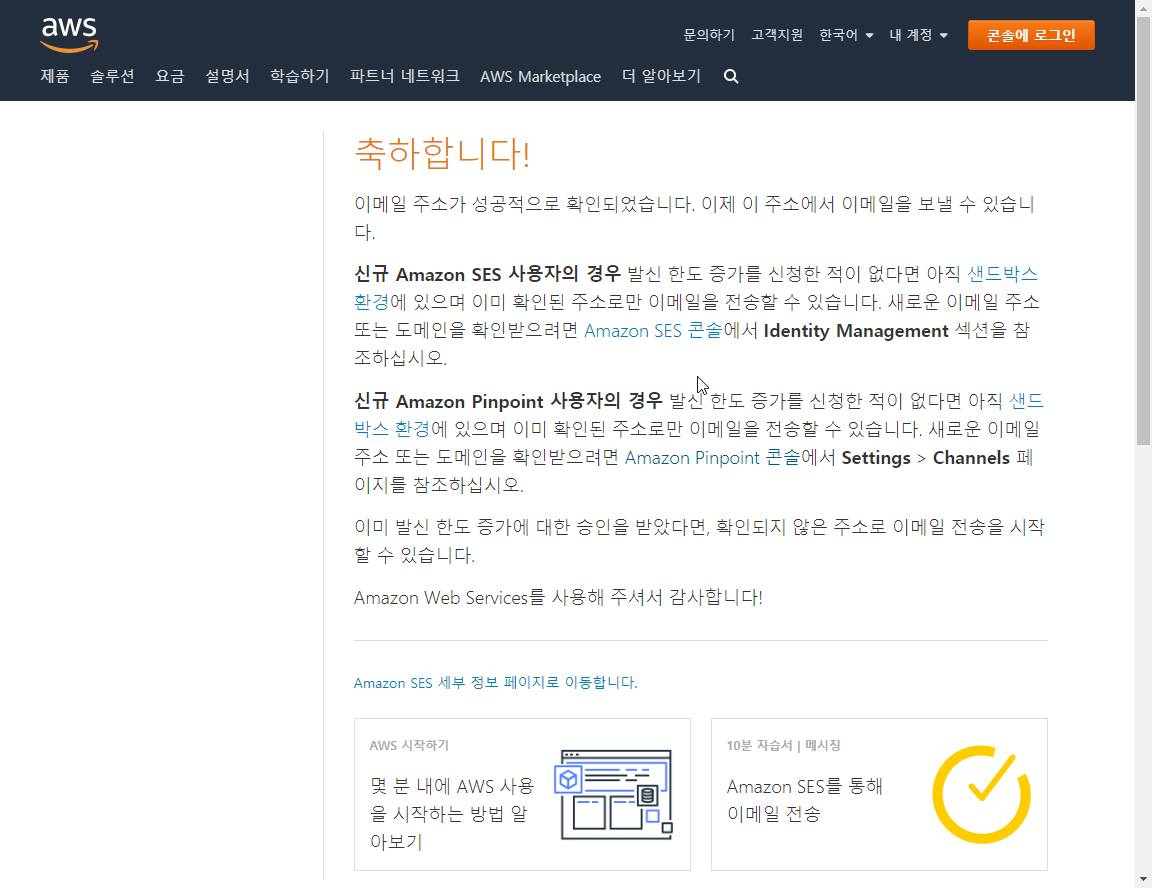Viewport: 1152px width, 888px height.
Task: Click the 콘솔에 로그인 button
Action: point(1031,35)
